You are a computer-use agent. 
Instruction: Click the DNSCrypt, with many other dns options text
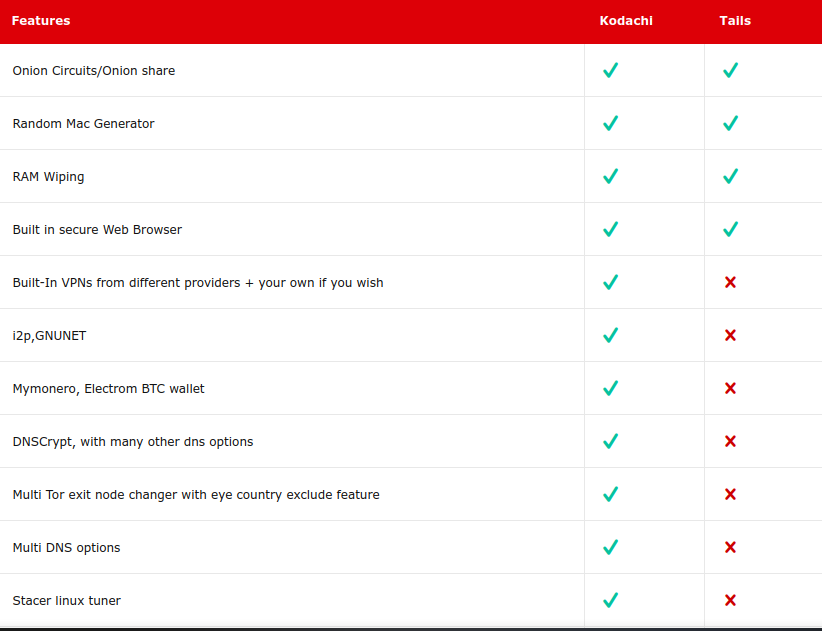click(133, 442)
